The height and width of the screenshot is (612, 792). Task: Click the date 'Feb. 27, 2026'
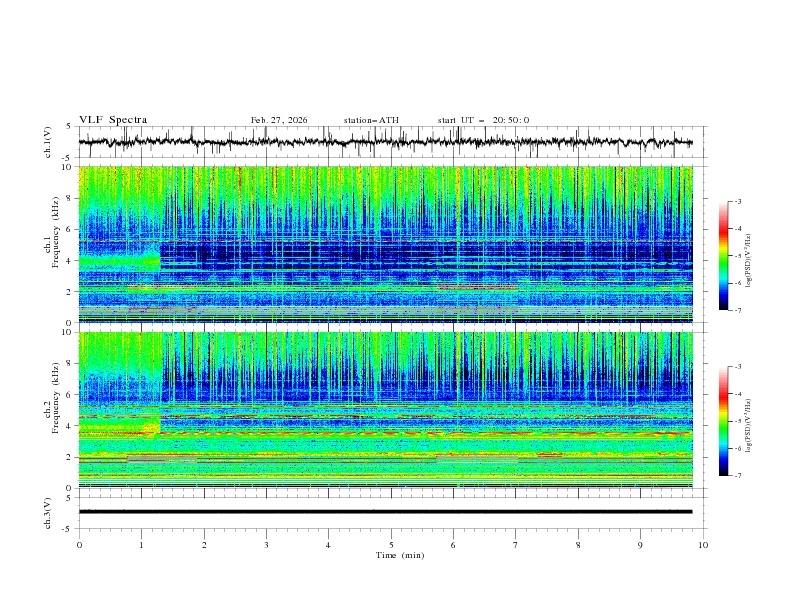279,120
